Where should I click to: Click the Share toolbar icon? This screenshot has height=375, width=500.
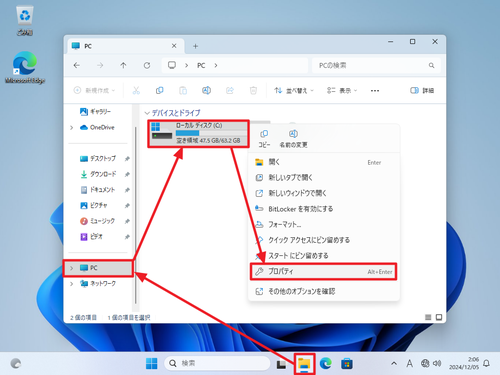(230, 90)
